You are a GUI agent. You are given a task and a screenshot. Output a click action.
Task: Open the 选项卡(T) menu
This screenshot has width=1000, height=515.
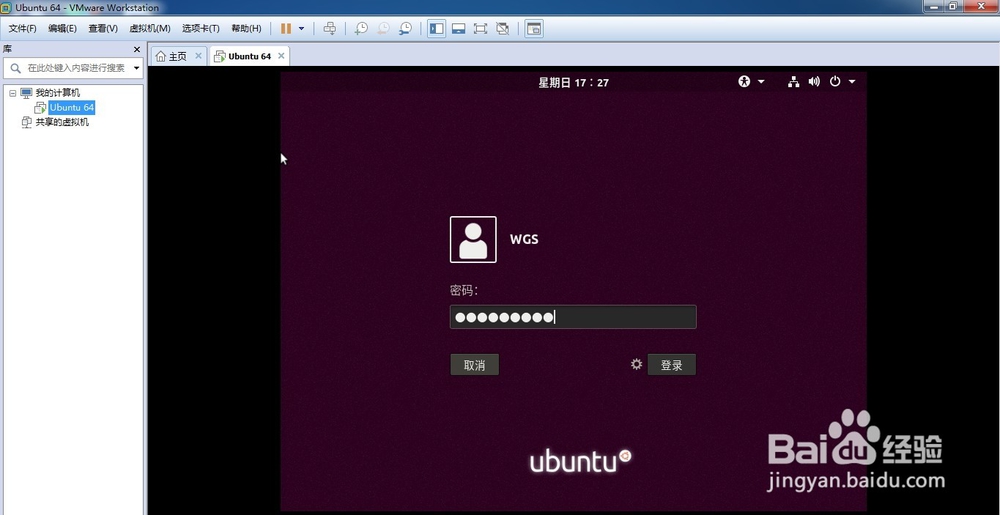click(x=200, y=29)
